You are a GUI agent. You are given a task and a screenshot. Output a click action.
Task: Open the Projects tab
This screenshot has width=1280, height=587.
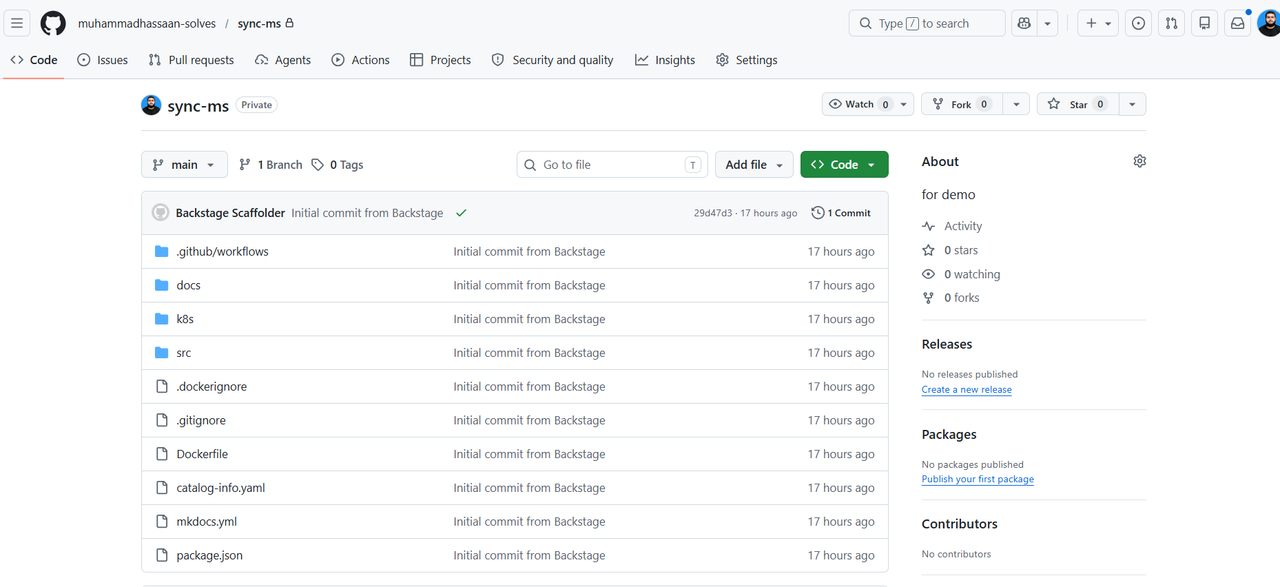coord(441,60)
